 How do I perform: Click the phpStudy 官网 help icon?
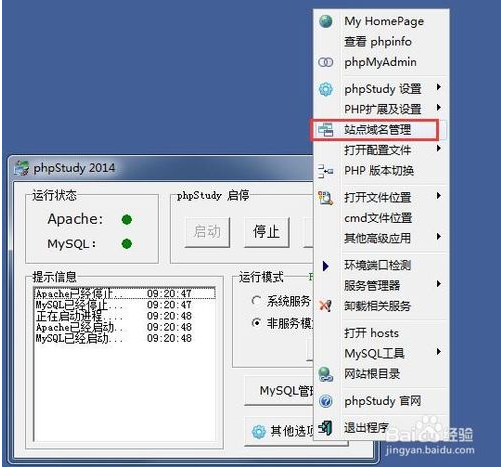click(326, 401)
